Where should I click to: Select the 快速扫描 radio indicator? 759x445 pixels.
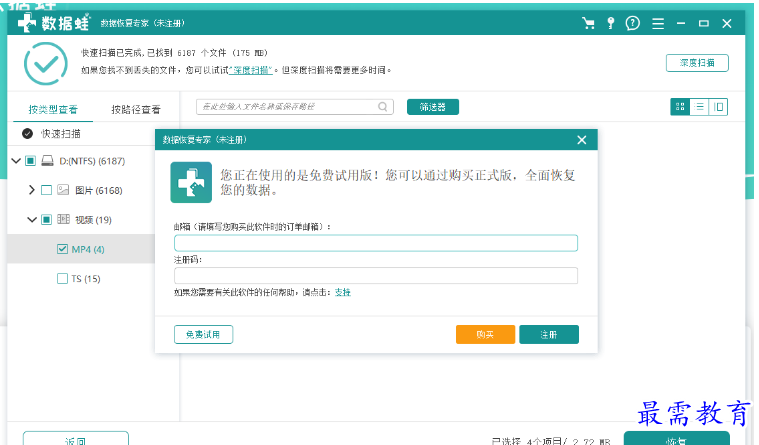[x=28, y=134]
